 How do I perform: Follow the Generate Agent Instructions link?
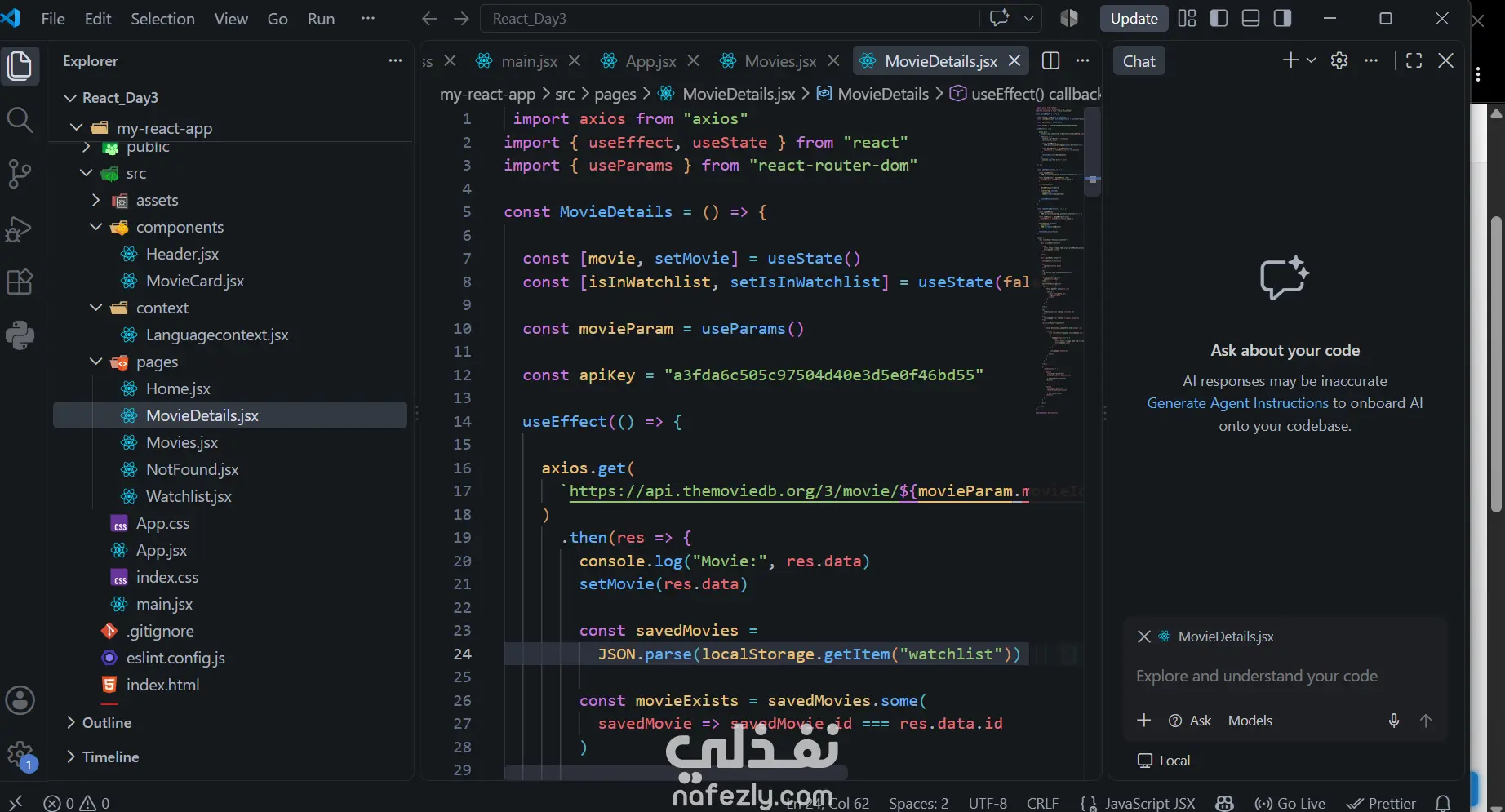tap(1237, 403)
